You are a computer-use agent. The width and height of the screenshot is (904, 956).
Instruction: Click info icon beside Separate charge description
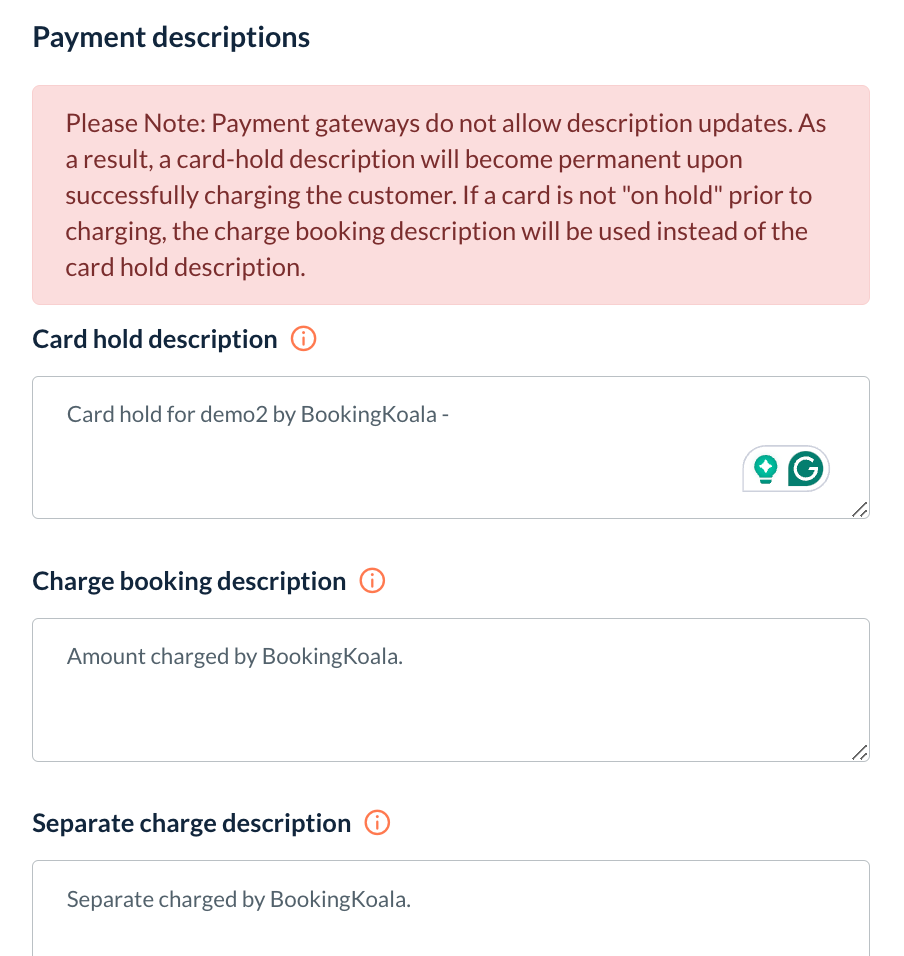click(x=377, y=823)
